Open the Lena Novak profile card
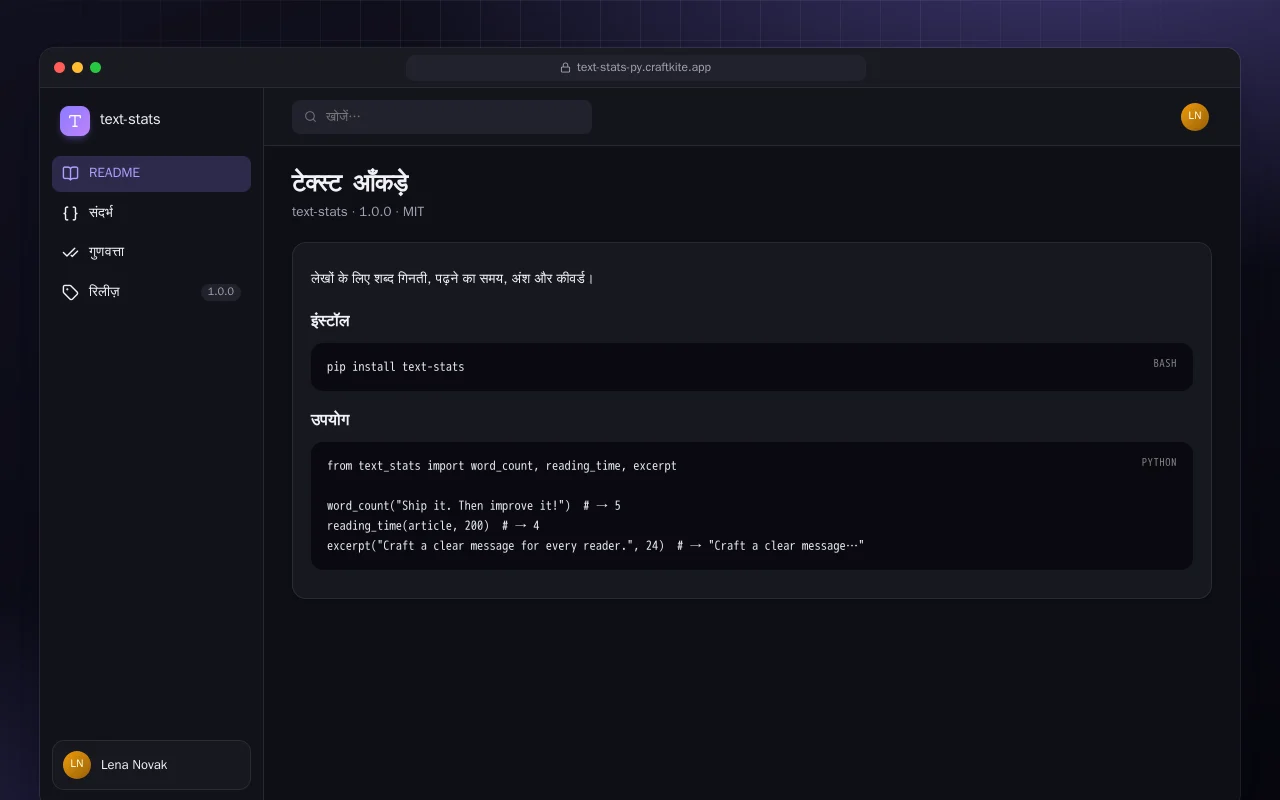Viewport: 1280px width, 800px height. pyautogui.click(x=151, y=765)
